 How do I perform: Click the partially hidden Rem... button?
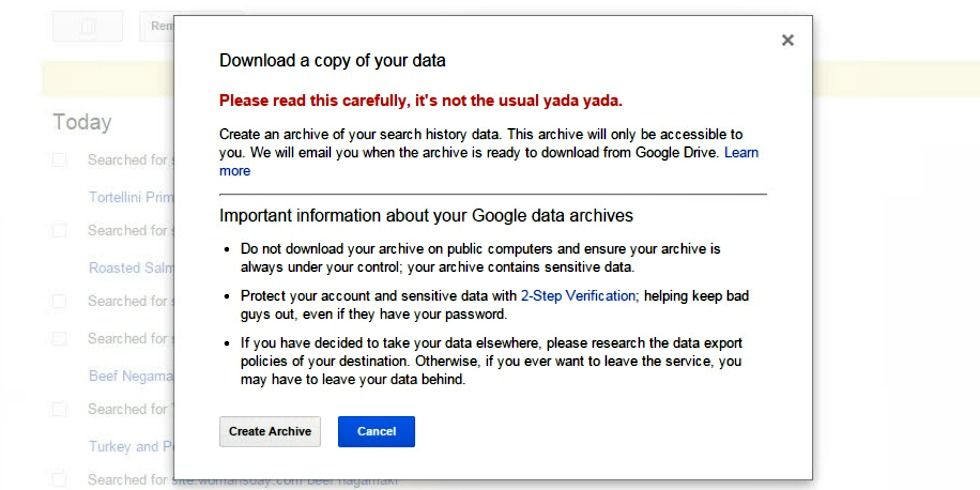point(157,27)
